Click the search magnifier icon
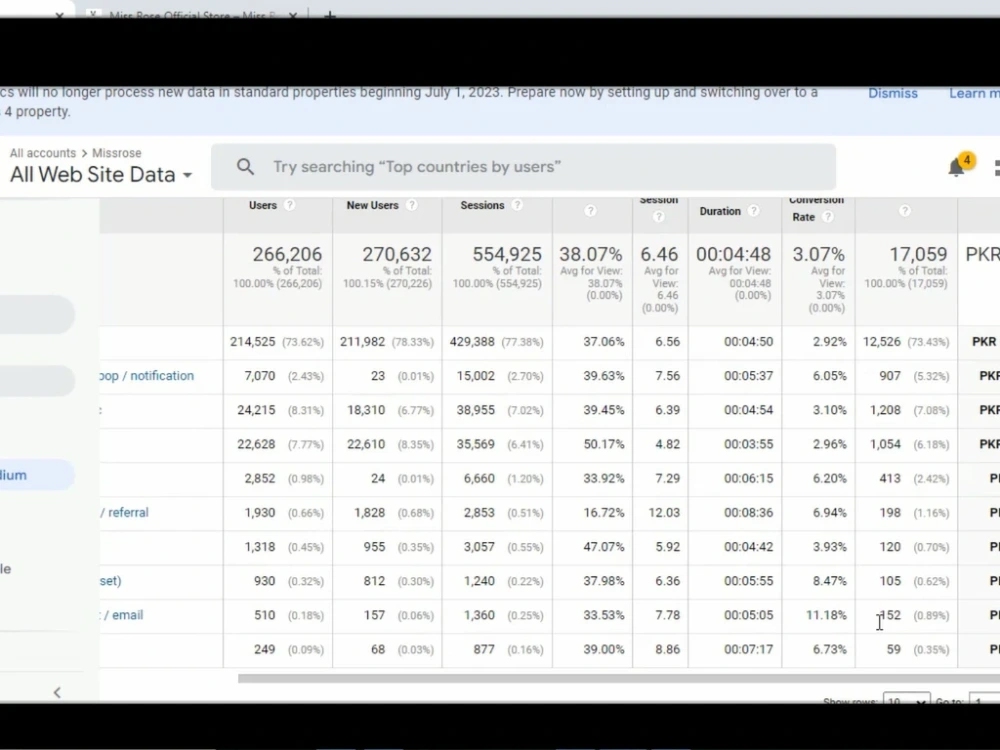The height and width of the screenshot is (750, 1000). (x=246, y=167)
